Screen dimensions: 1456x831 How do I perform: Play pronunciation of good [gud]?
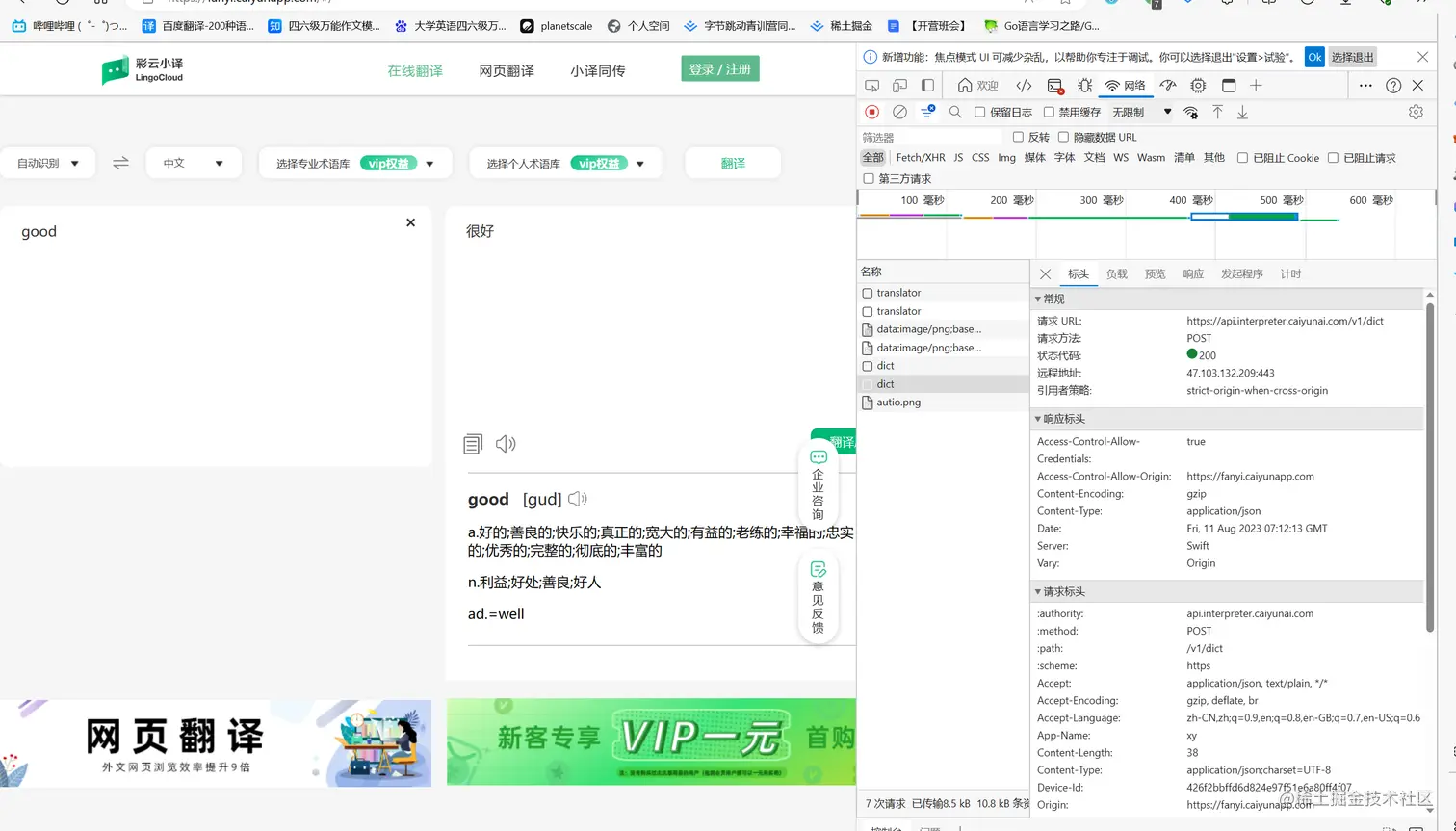[x=577, y=499]
